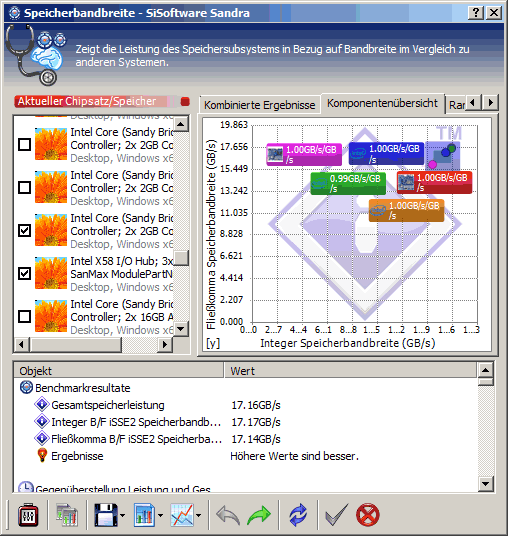Viewport: 508px width, 536px height.
Task: Open the partially hidden Ran tab
Action: point(456,105)
